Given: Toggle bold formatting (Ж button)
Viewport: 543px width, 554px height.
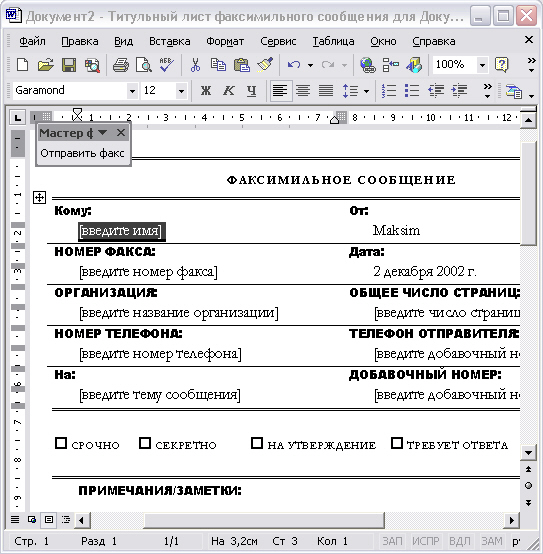Looking at the screenshot, I should [206, 91].
